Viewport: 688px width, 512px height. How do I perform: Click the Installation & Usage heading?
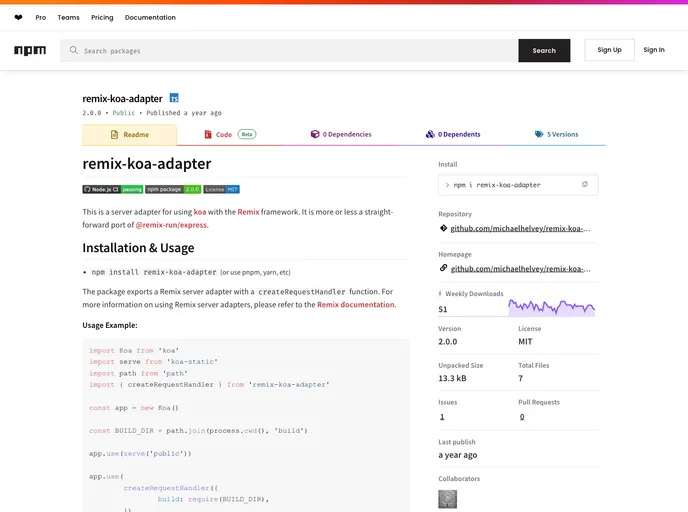138,248
